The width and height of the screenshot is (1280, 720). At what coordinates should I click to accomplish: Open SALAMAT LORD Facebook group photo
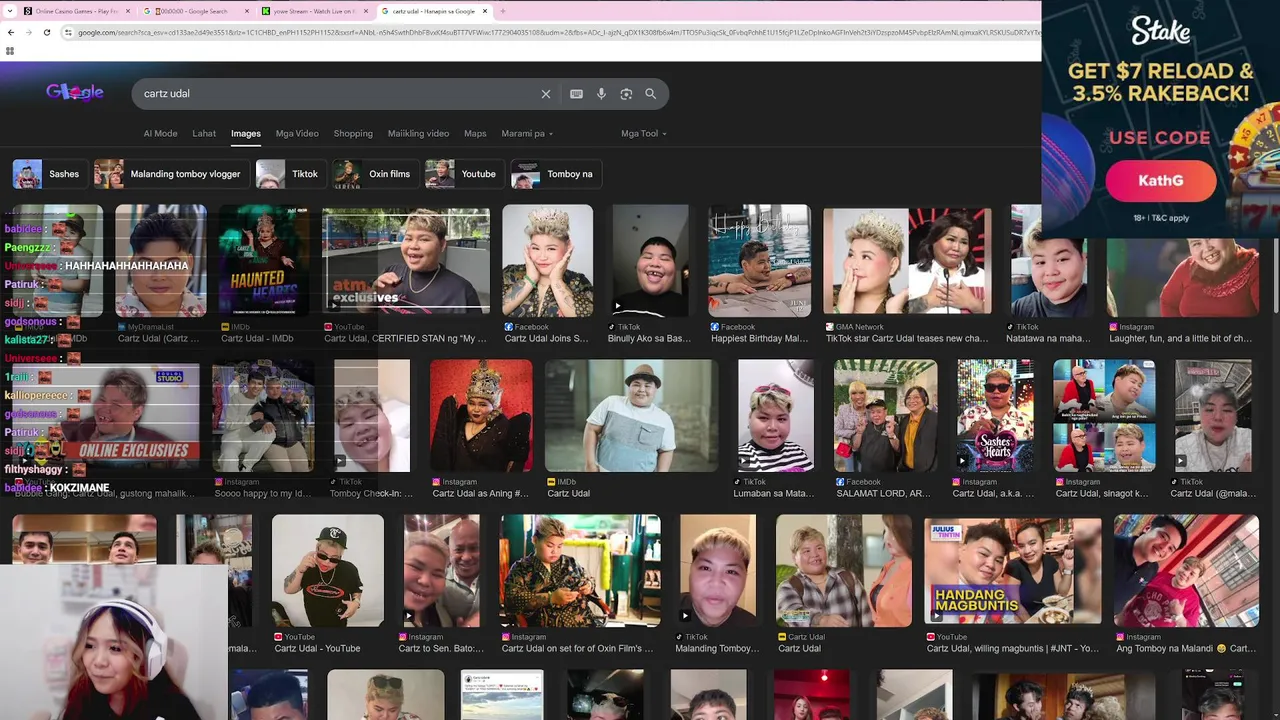point(885,415)
